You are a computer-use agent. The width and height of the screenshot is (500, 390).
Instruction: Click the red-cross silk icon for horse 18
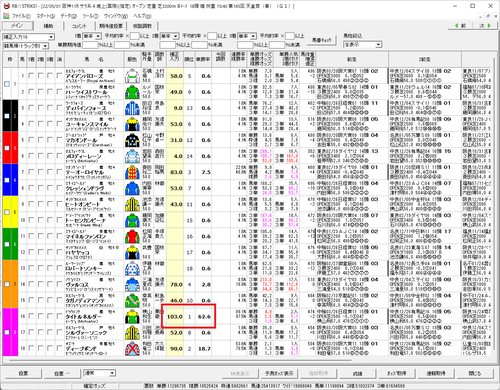tap(132, 348)
